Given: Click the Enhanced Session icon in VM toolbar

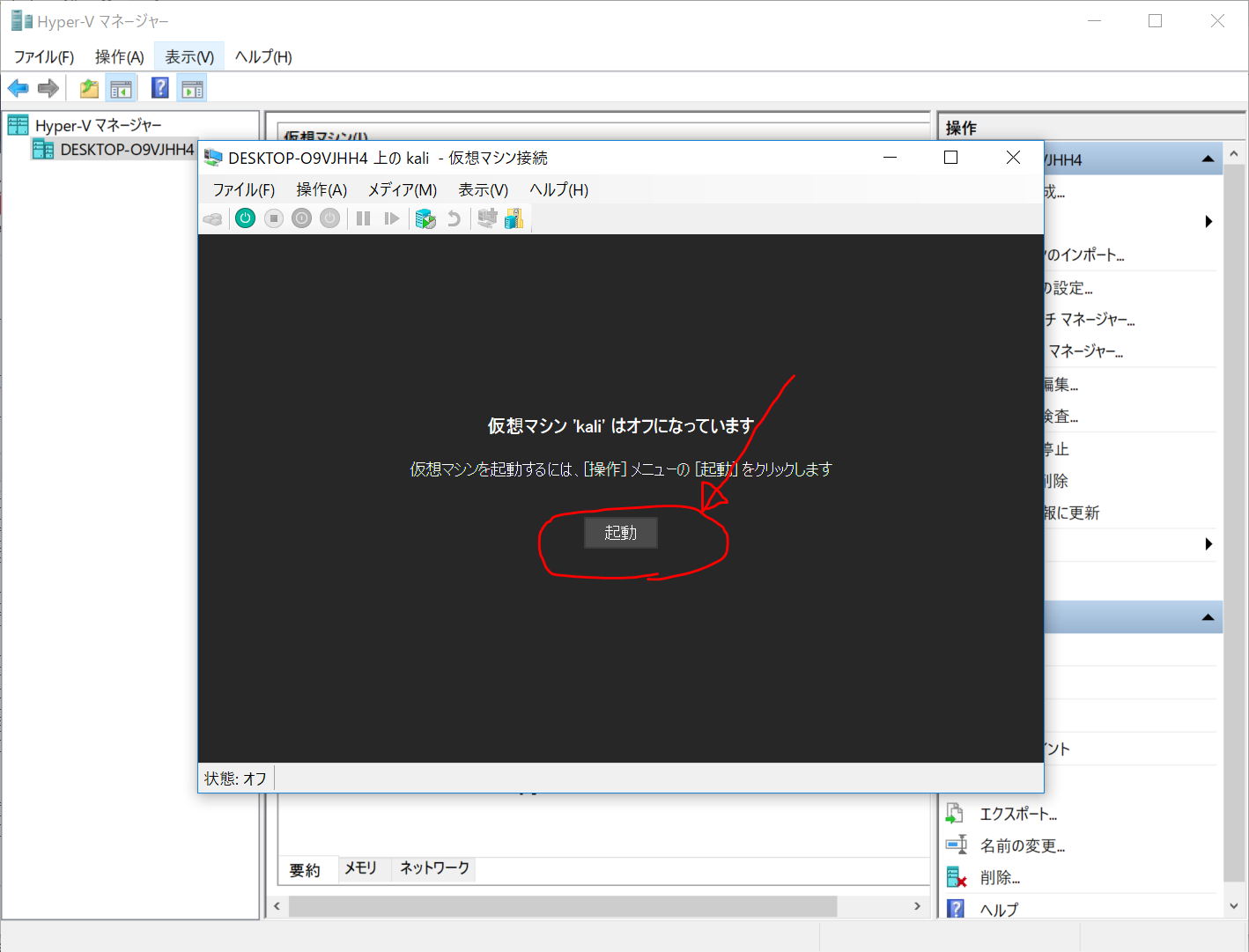Looking at the screenshot, I should tap(514, 218).
